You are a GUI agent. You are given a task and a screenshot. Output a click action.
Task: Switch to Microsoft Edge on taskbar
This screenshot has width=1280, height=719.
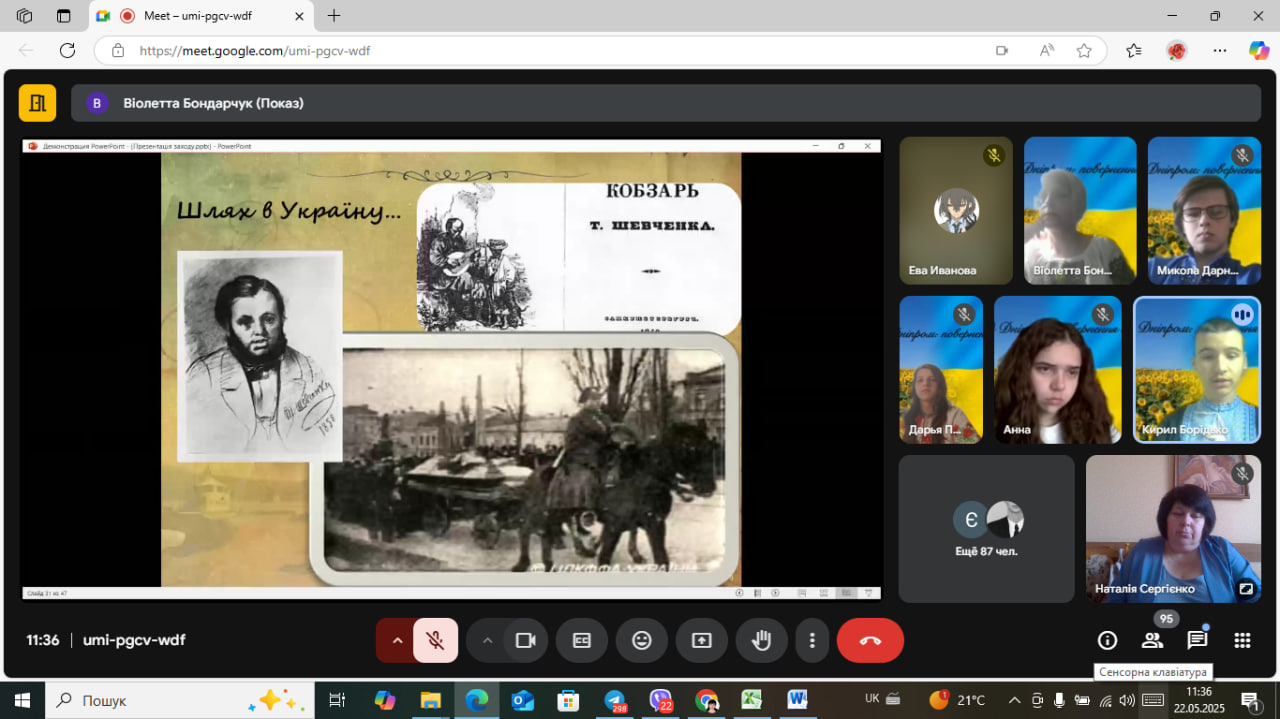point(477,700)
